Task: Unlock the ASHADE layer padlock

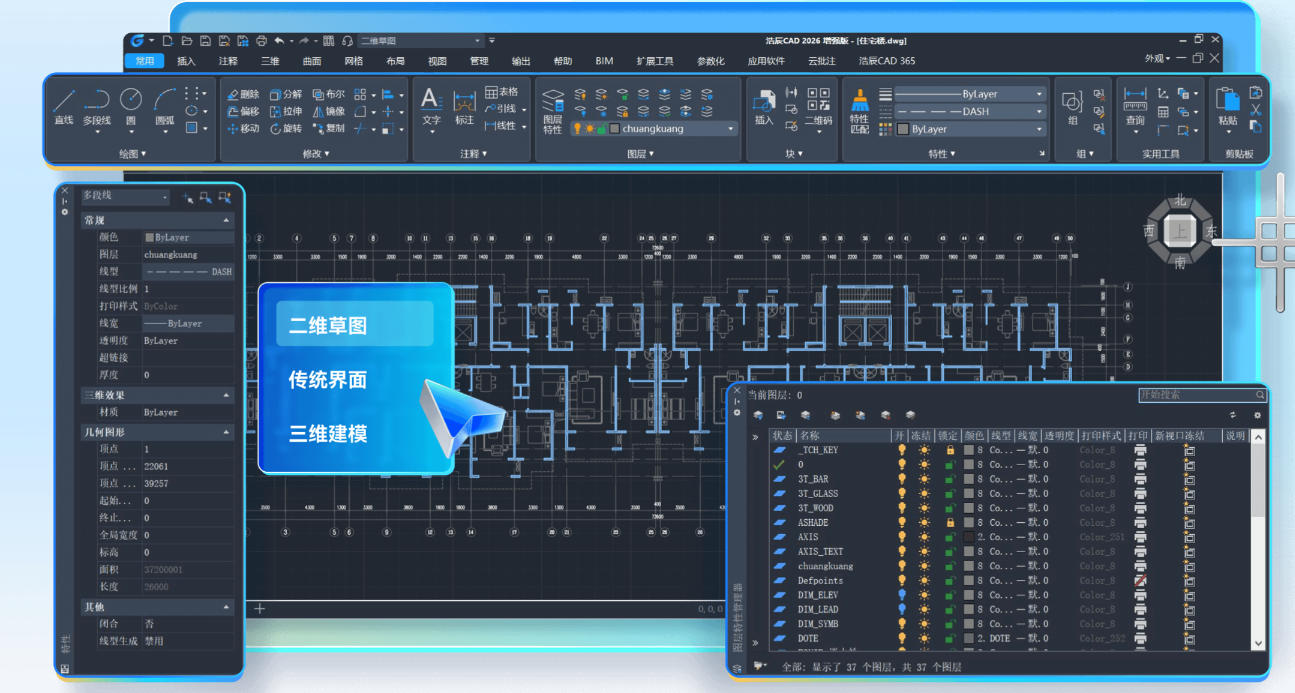Action: 950,522
